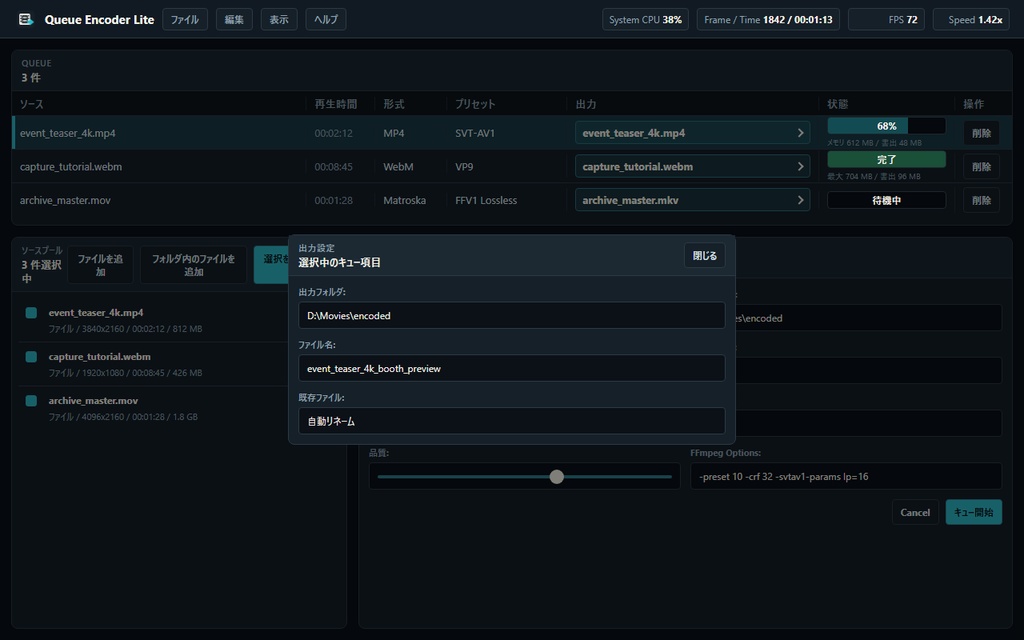Click the キュー開始 button
The height and width of the screenshot is (640, 1024).
coord(973,513)
